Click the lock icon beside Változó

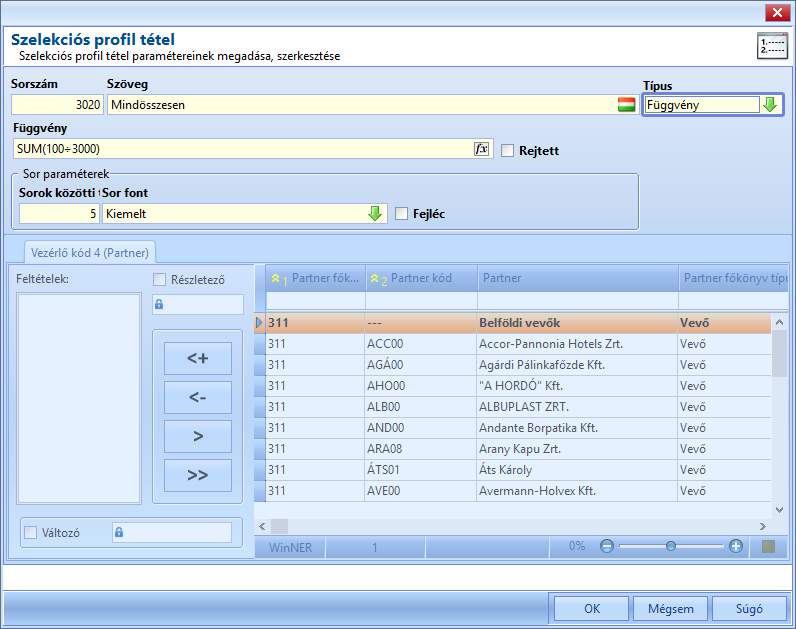tap(119, 532)
